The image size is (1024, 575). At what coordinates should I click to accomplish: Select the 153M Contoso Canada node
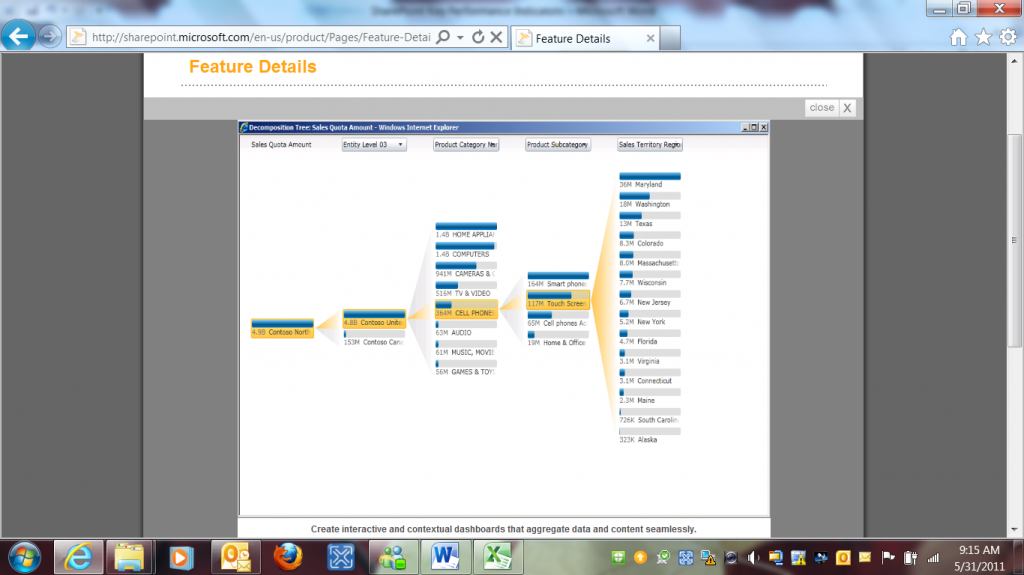pyautogui.click(x=374, y=338)
